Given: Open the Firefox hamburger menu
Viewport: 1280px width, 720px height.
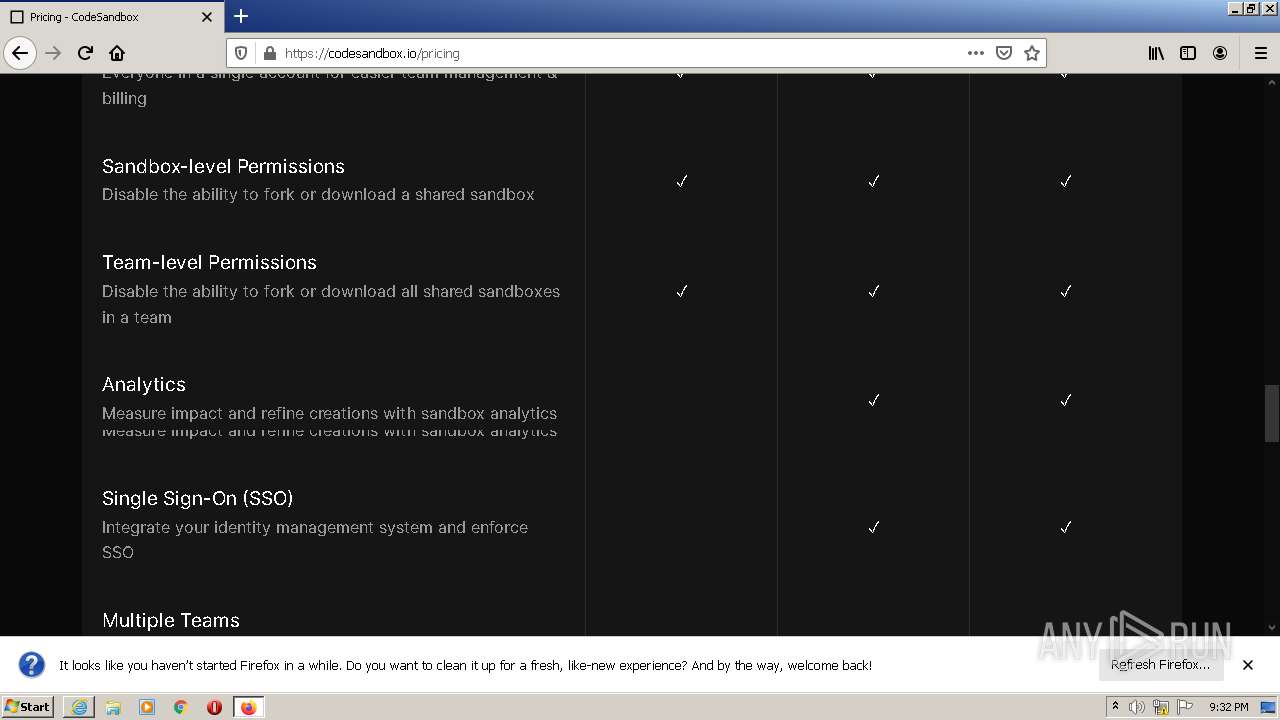Looking at the screenshot, I should [x=1260, y=53].
